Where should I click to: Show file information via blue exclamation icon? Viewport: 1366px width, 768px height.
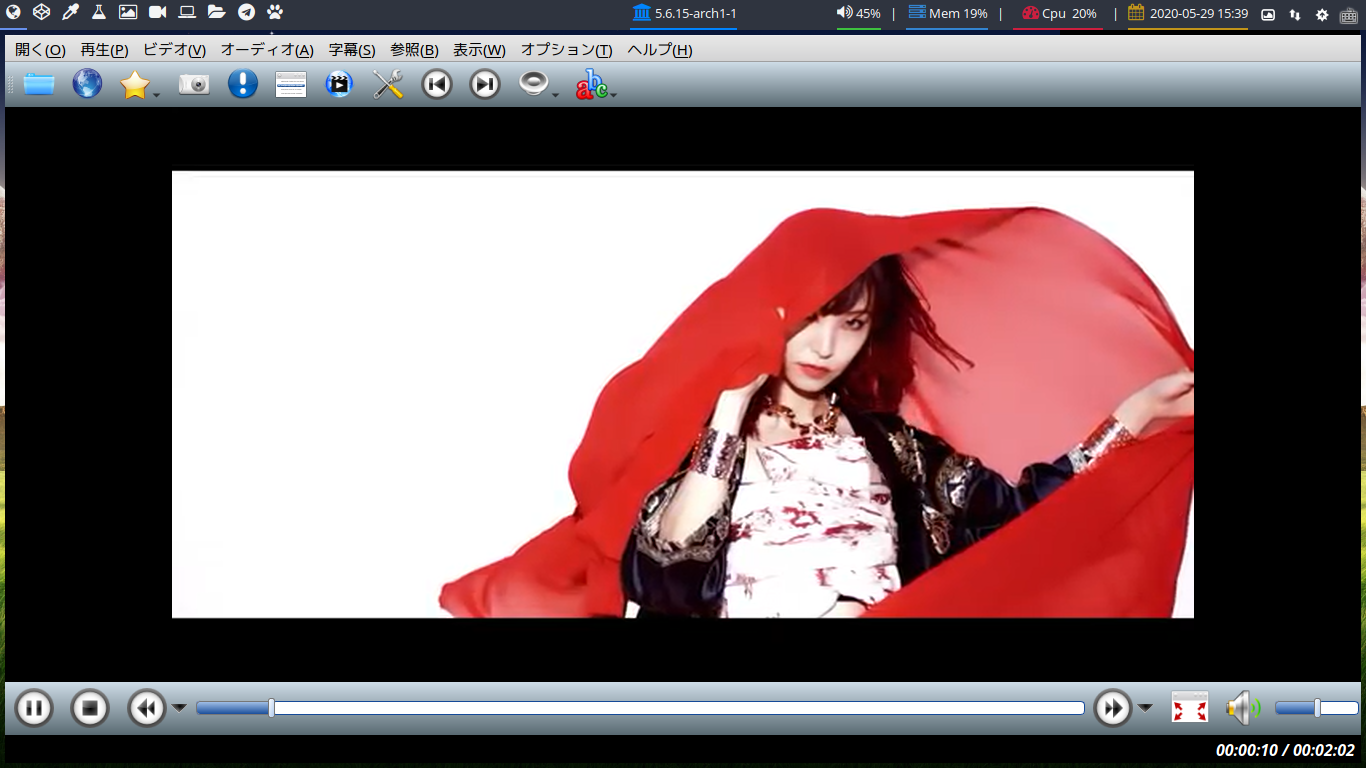point(243,84)
